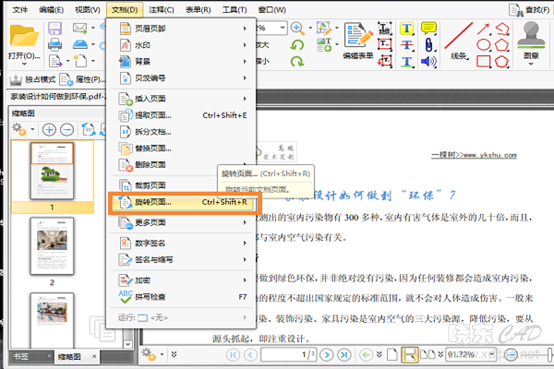554x369 pixels.
Task: Open the zoom percentage dropdown in status bar
Action: (x=491, y=354)
